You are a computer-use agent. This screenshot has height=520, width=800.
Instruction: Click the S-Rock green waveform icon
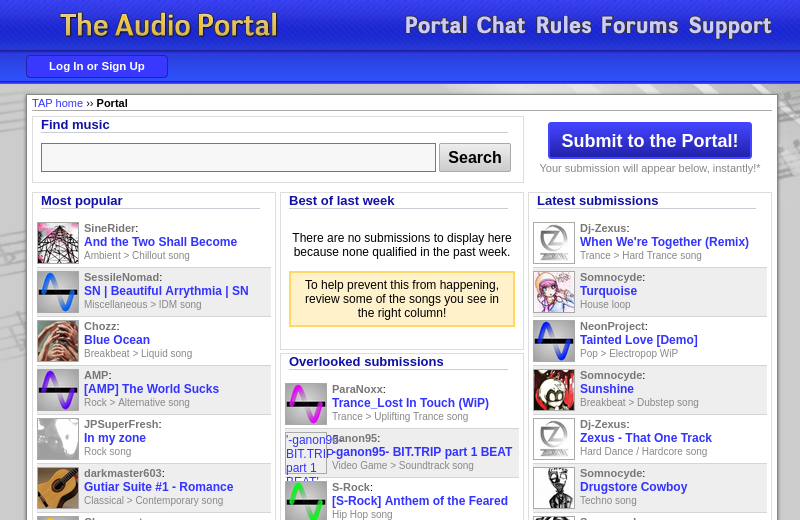click(x=306, y=501)
